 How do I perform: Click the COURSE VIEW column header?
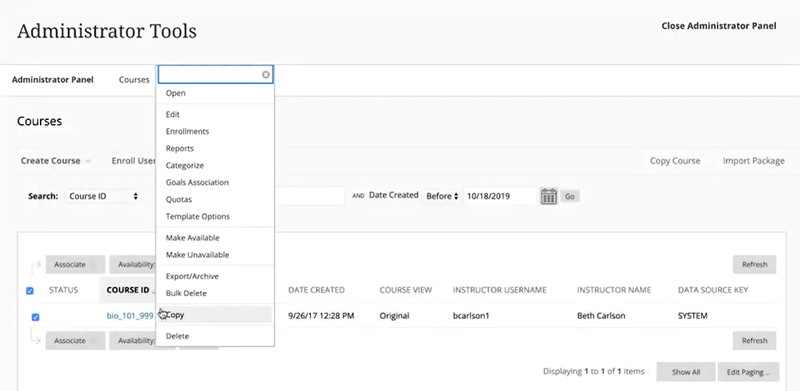tap(406, 290)
